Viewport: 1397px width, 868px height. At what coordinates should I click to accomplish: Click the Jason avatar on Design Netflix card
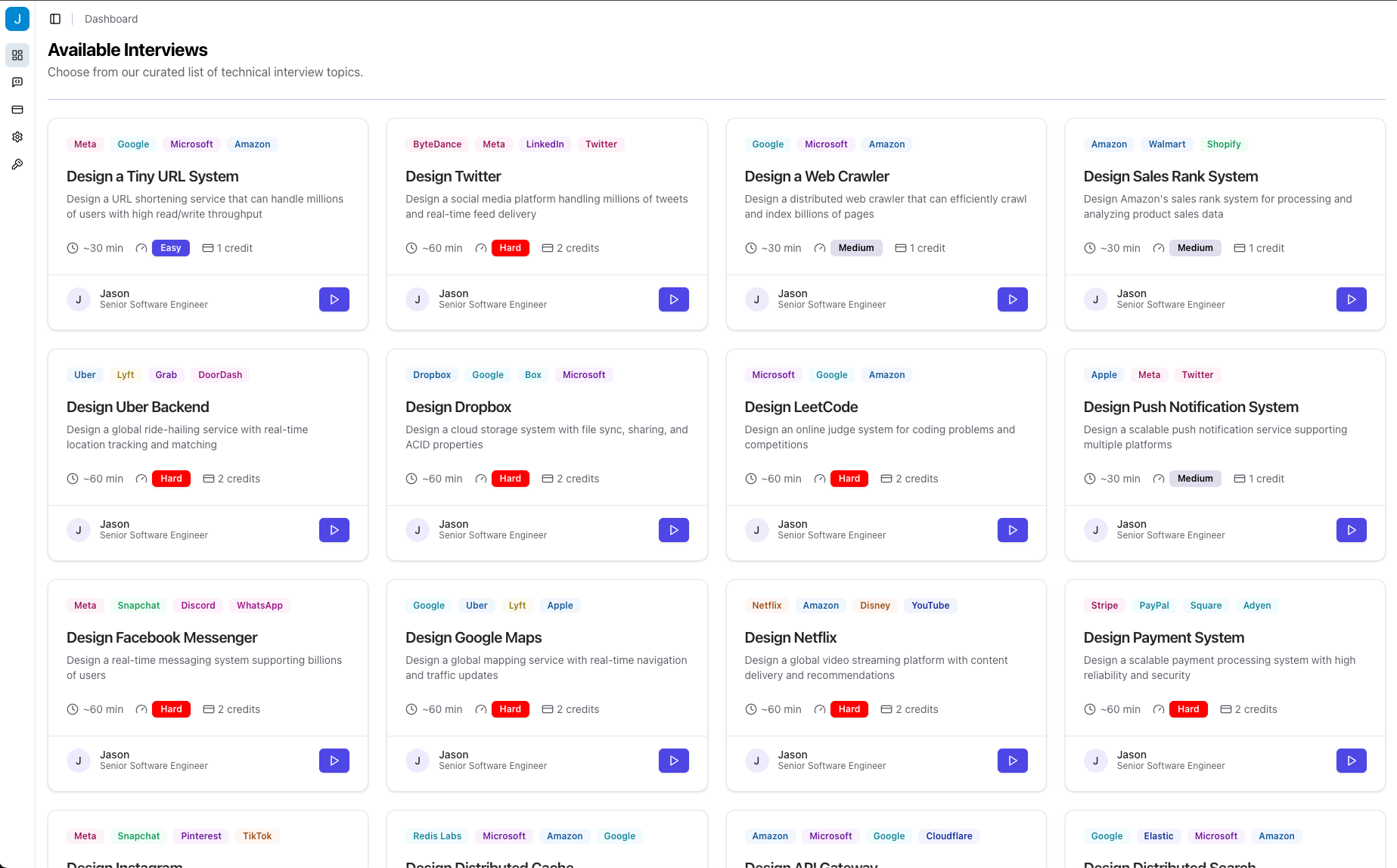pyautogui.click(x=756, y=761)
